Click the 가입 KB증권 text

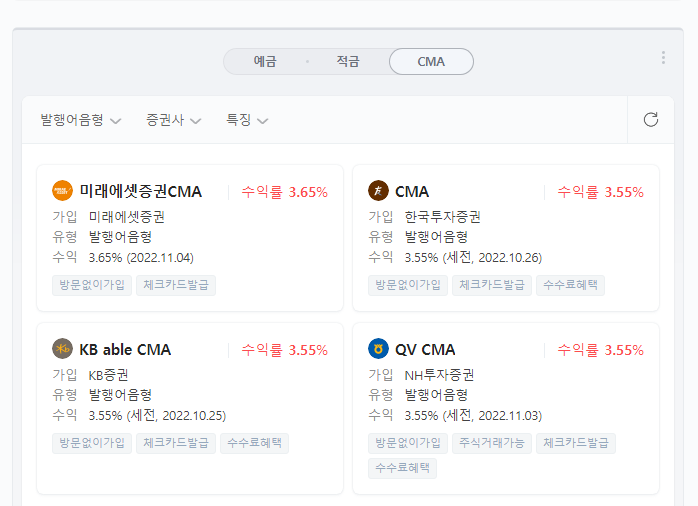90,375
